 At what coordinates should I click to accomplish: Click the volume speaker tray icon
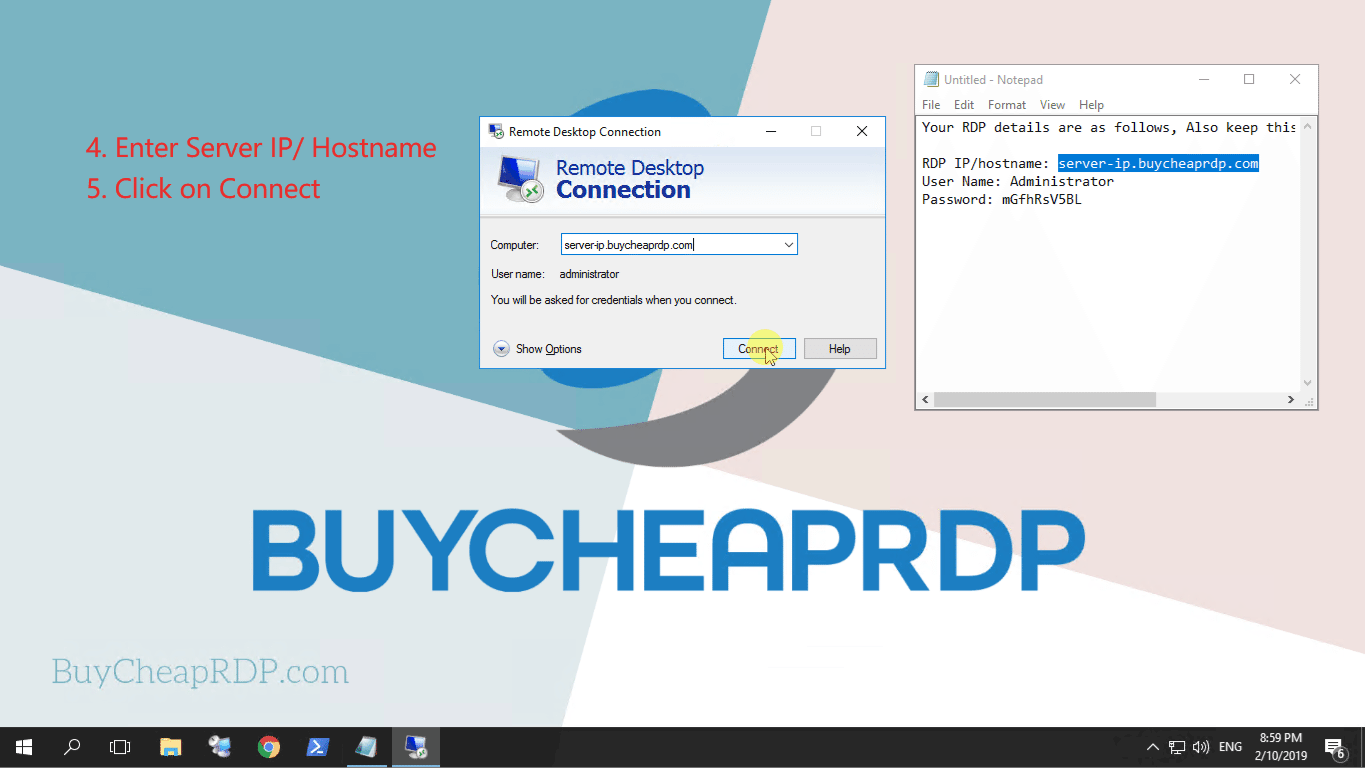1201,747
